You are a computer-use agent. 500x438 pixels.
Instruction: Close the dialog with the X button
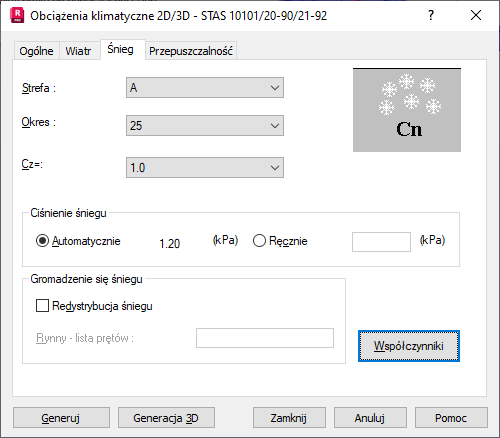pos(476,15)
